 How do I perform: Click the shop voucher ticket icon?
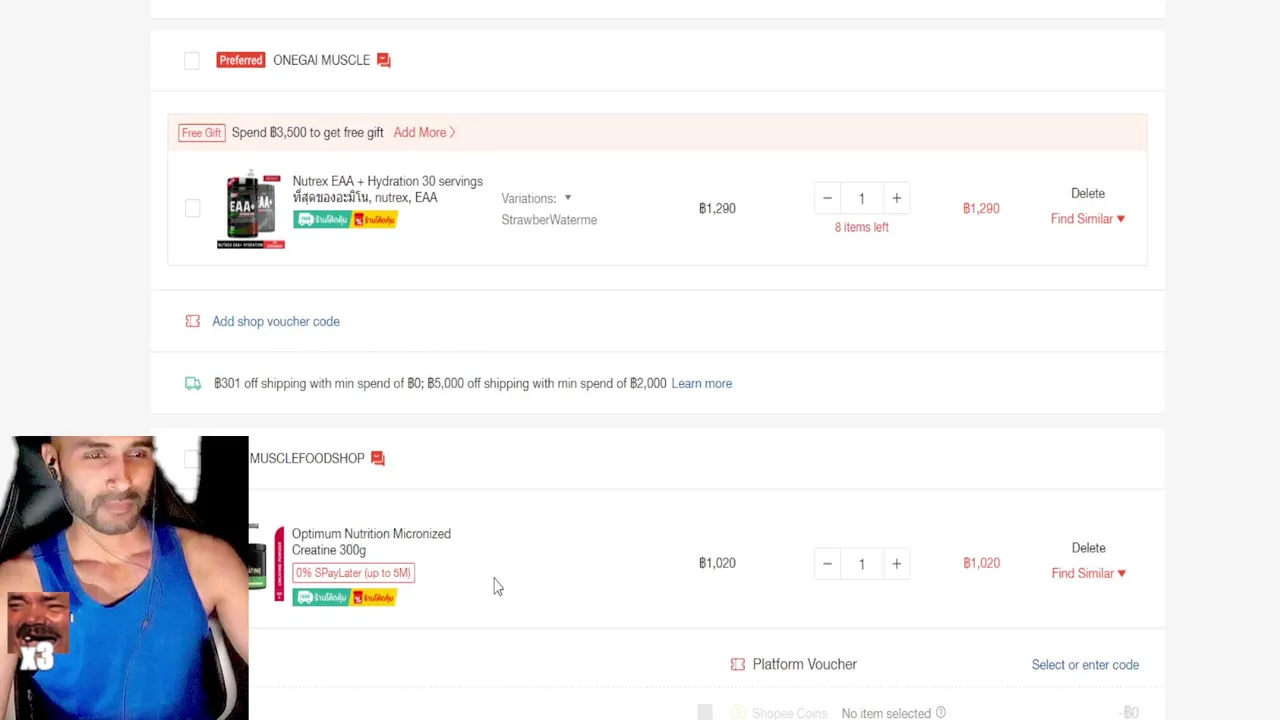pyautogui.click(x=193, y=321)
